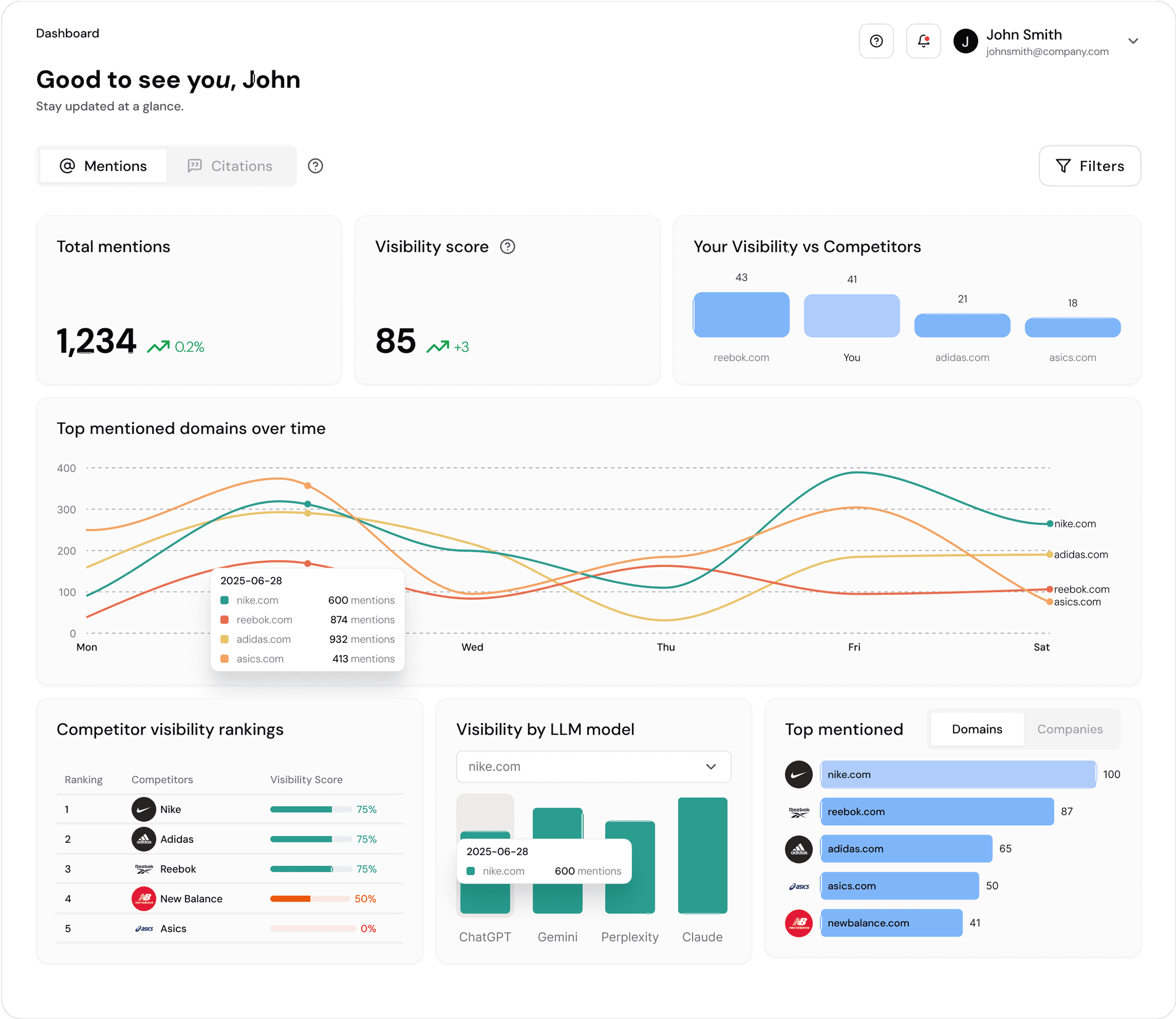Image resolution: width=1176 pixels, height=1019 pixels.
Task: Select the asics.com bar with value 18
Action: click(1072, 327)
